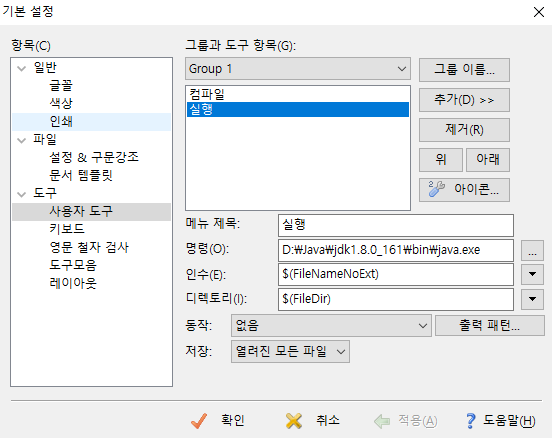
Task: Select 인쇄 in the category tree
Action: click(61, 121)
